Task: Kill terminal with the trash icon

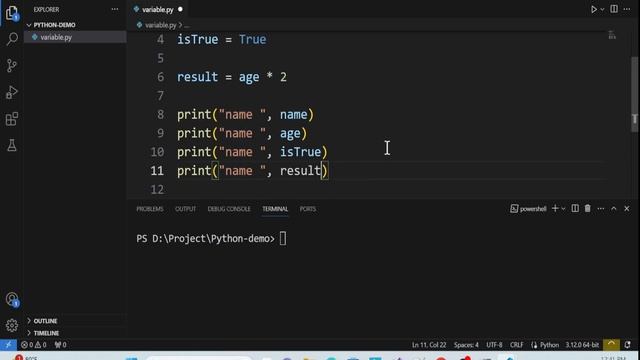Action: pyautogui.click(x=587, y=209)
